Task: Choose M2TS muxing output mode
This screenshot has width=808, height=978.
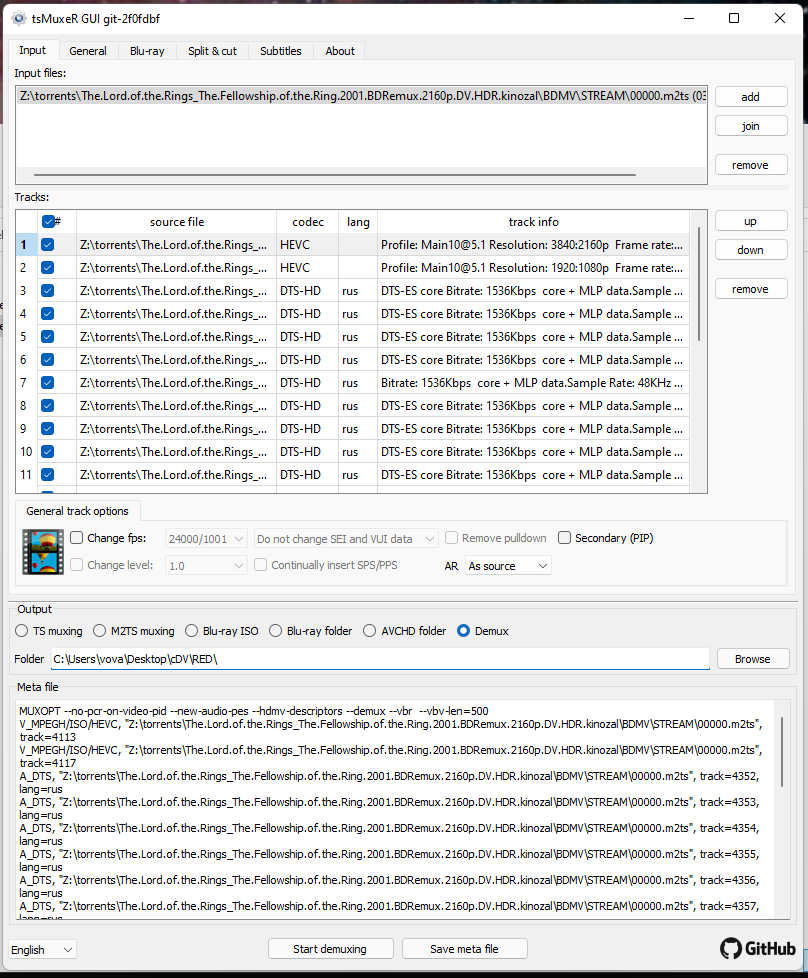Action: pos(100,631)
